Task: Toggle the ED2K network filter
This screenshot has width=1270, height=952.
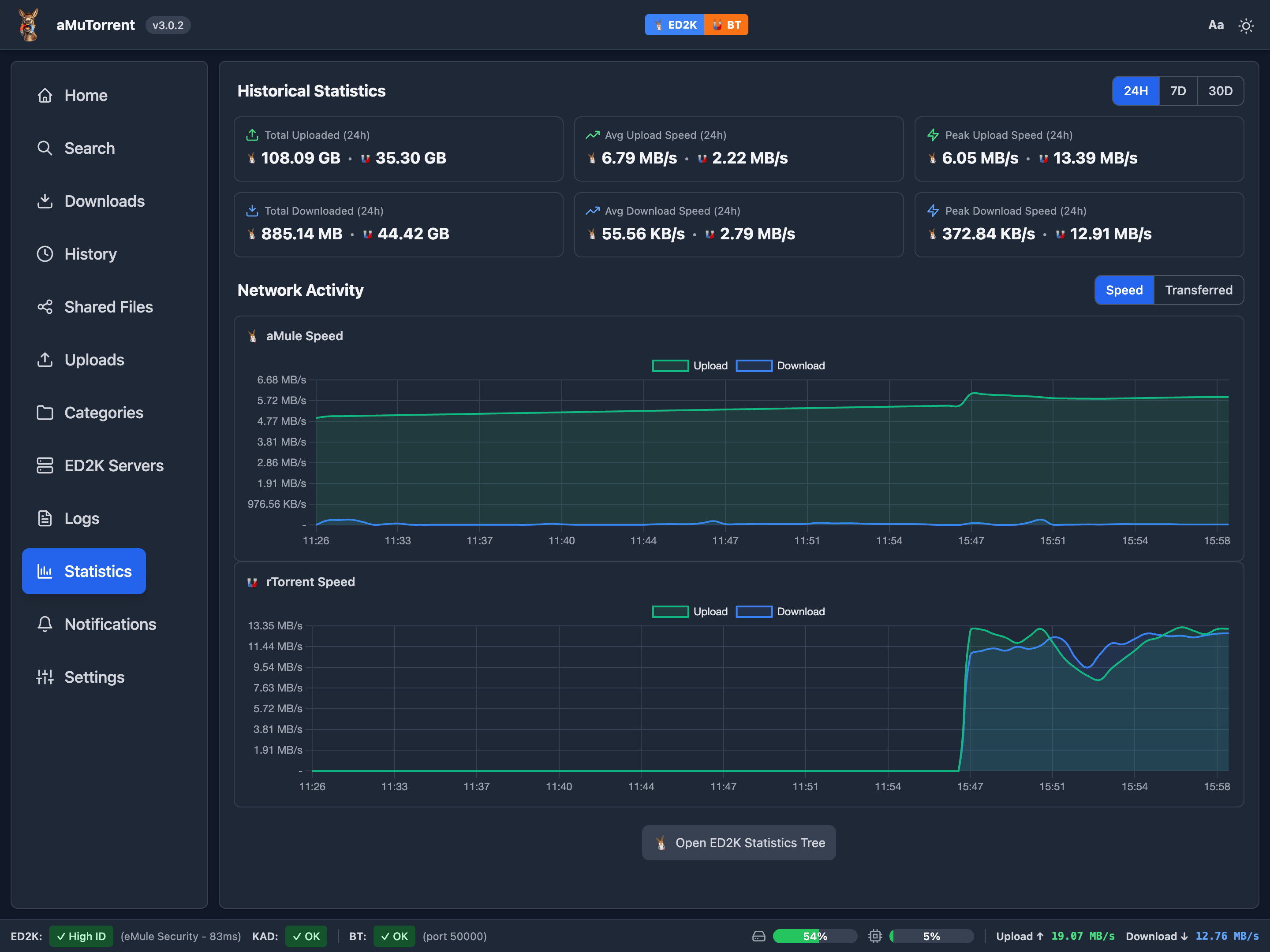Action: pyautogui.click(x=675, y=25)
